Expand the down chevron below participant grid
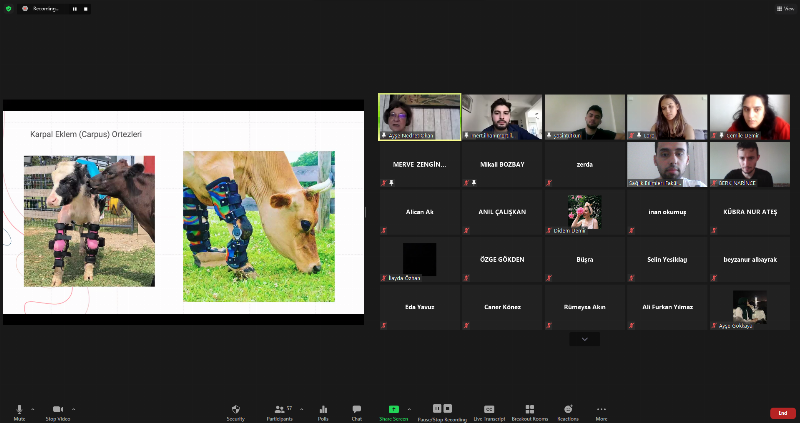This screenshot has width=800, height=423. (x=584, y=339)
